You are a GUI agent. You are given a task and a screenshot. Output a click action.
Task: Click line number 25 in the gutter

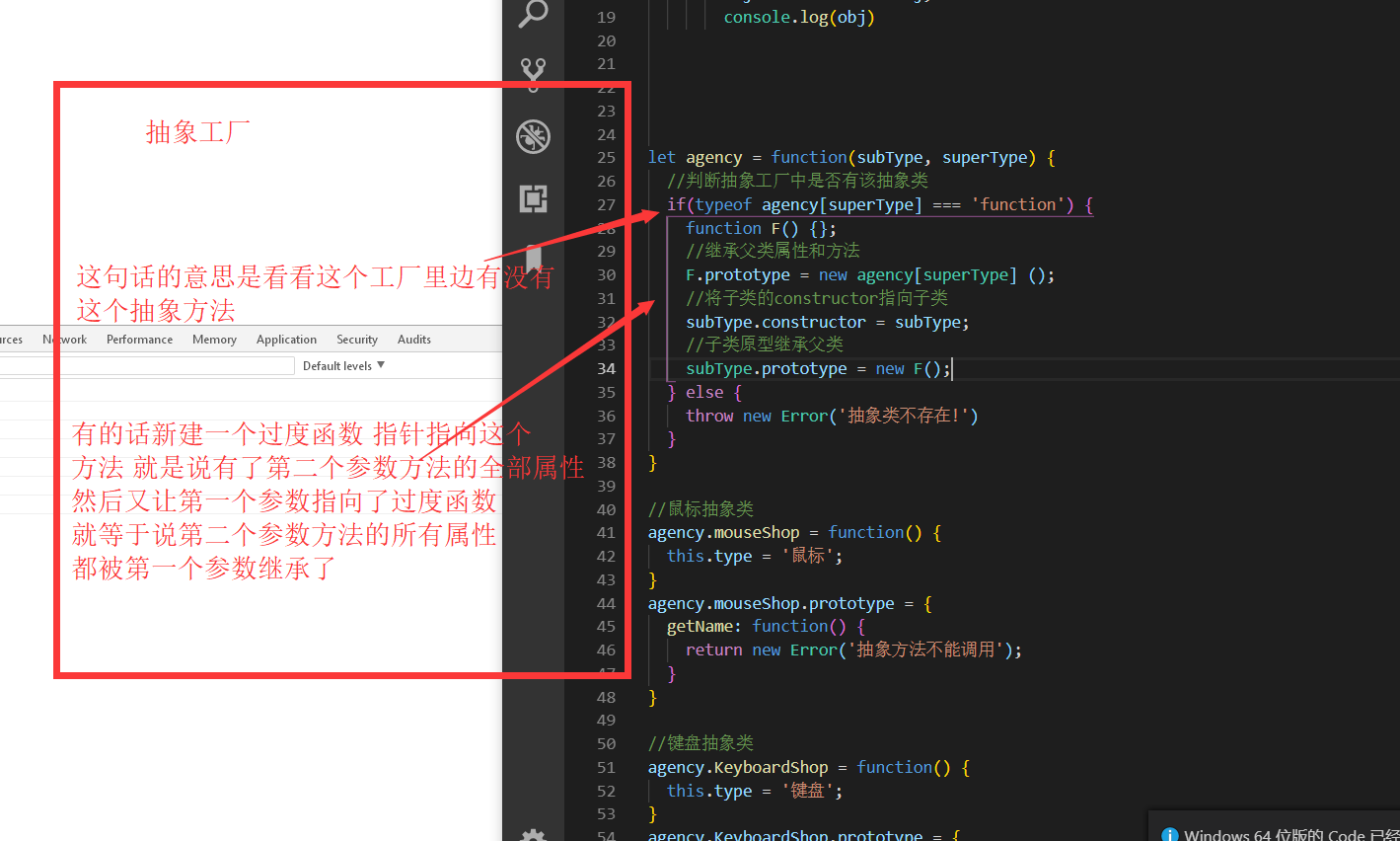pyautogui.click(x=606, y=158)
